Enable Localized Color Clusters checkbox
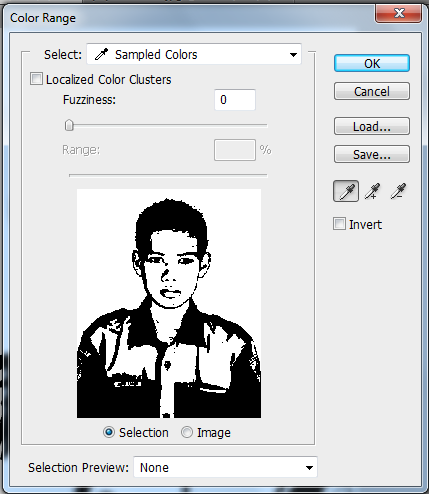Screen dimensions: 429x494 (x=36, y=79)
